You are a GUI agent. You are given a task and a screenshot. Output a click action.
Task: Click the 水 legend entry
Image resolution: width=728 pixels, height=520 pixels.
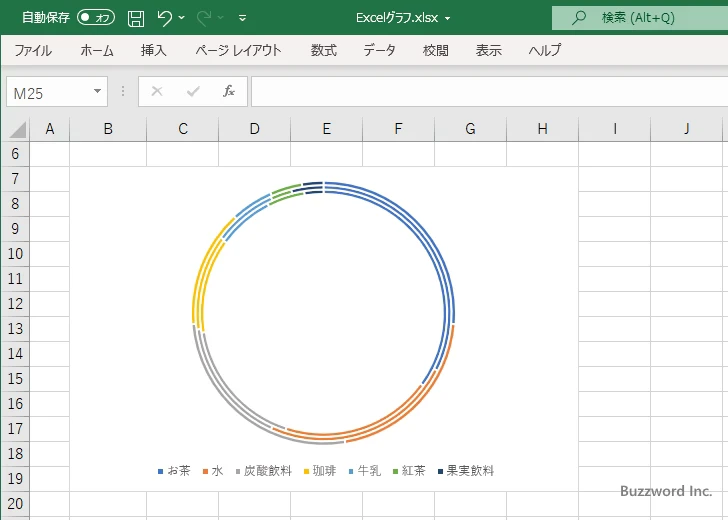coord(213,471)
